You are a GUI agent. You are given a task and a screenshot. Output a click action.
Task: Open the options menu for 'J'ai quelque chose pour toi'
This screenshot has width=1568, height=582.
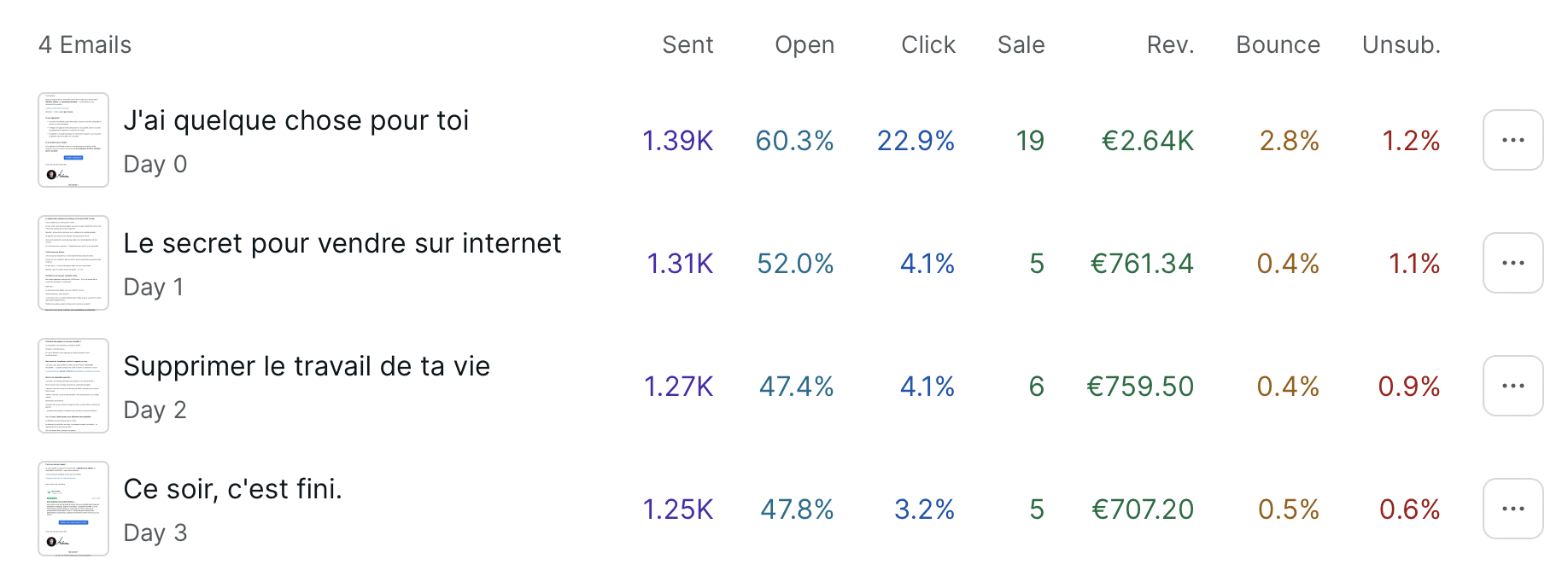[x=1512, y=140]
